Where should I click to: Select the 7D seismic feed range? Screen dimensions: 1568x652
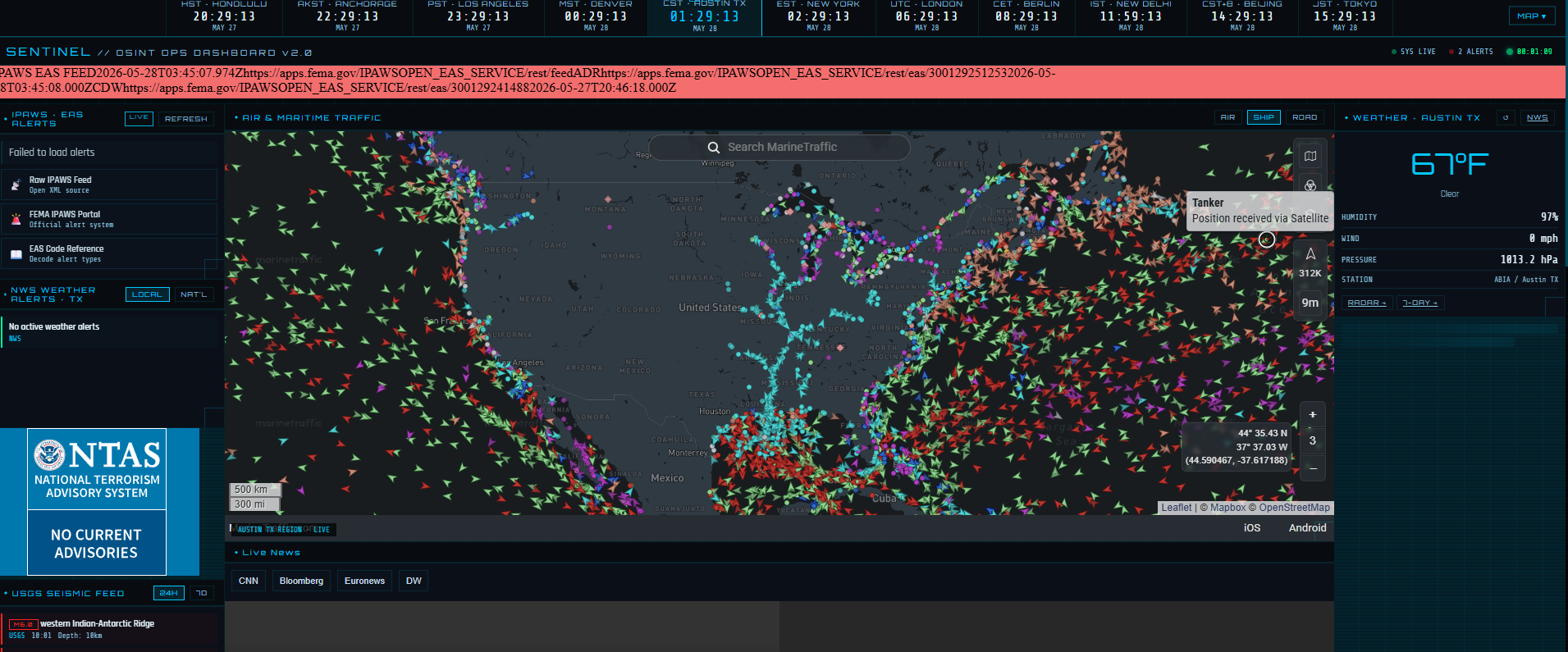pos(201,593)
